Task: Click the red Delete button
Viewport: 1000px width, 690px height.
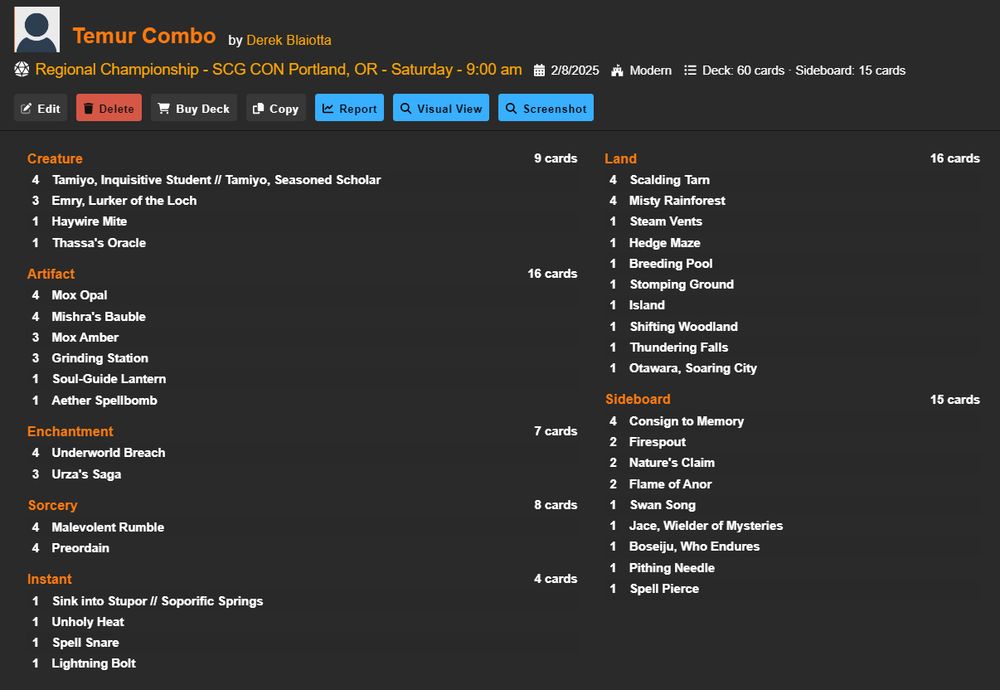Action: tap(109, 108)
